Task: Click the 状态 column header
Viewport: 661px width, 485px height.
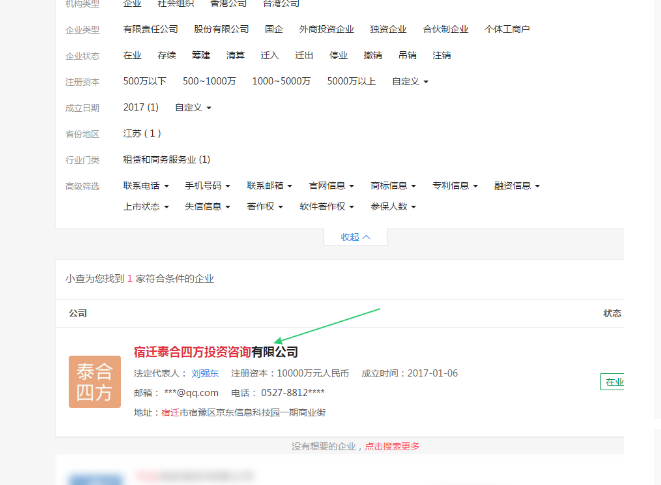Action: [x=612, y=313]
